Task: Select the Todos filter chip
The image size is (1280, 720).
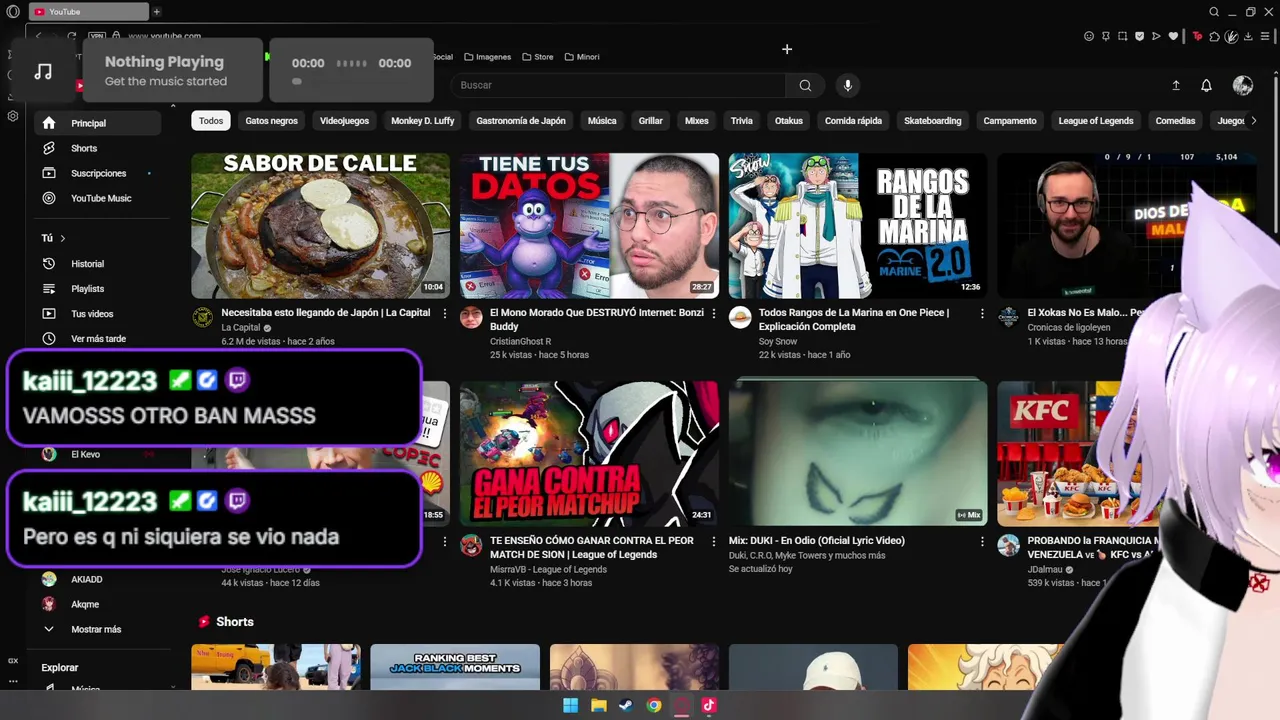Action: point(211,121)
